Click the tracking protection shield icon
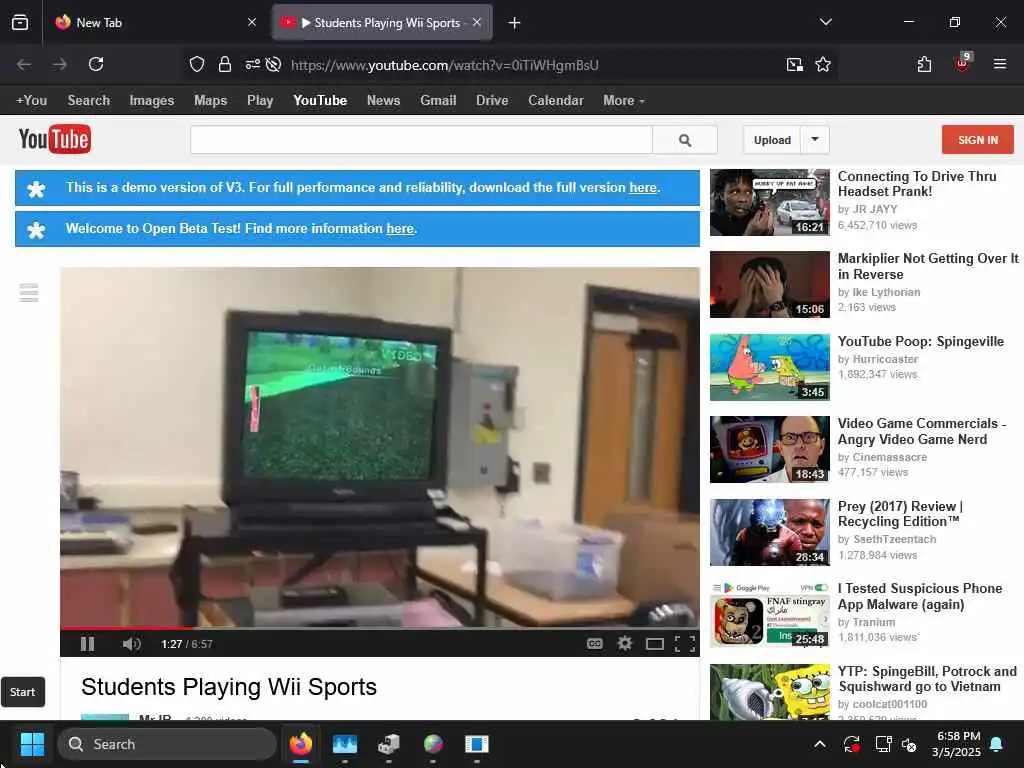Screen dimensions: 1024x768 [x=197, y=65]
